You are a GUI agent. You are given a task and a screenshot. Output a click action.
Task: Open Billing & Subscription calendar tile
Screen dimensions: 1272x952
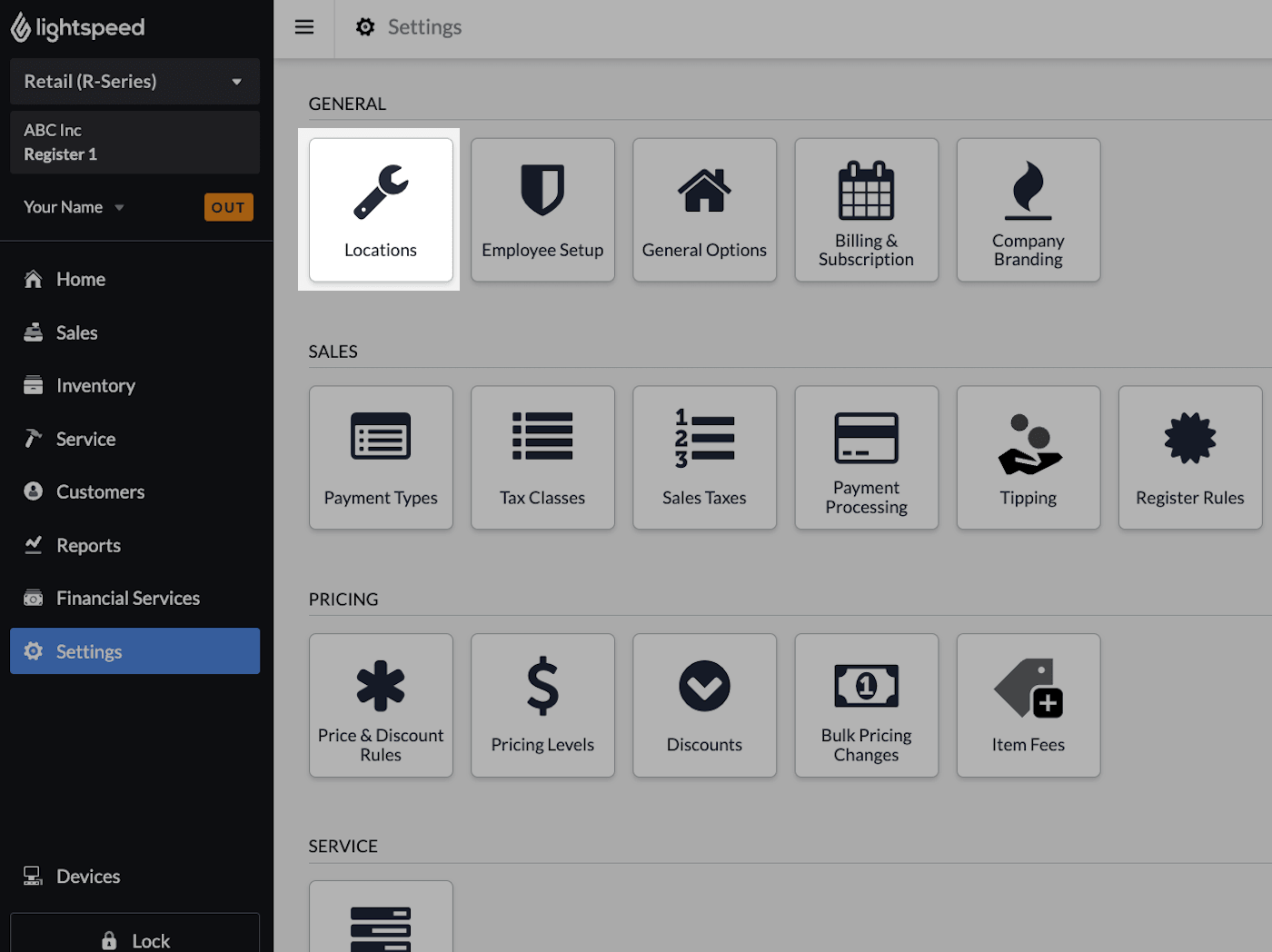[x=866, y=210]
